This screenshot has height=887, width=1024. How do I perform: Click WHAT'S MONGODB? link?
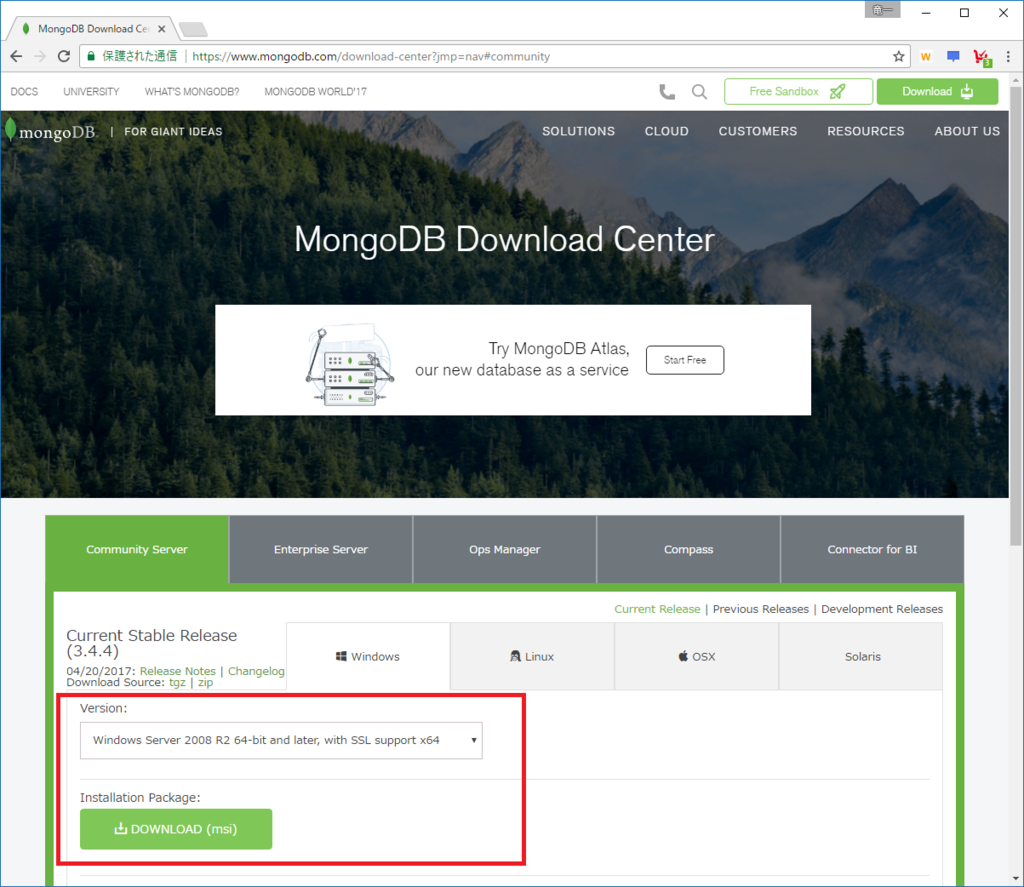(191, 91)
